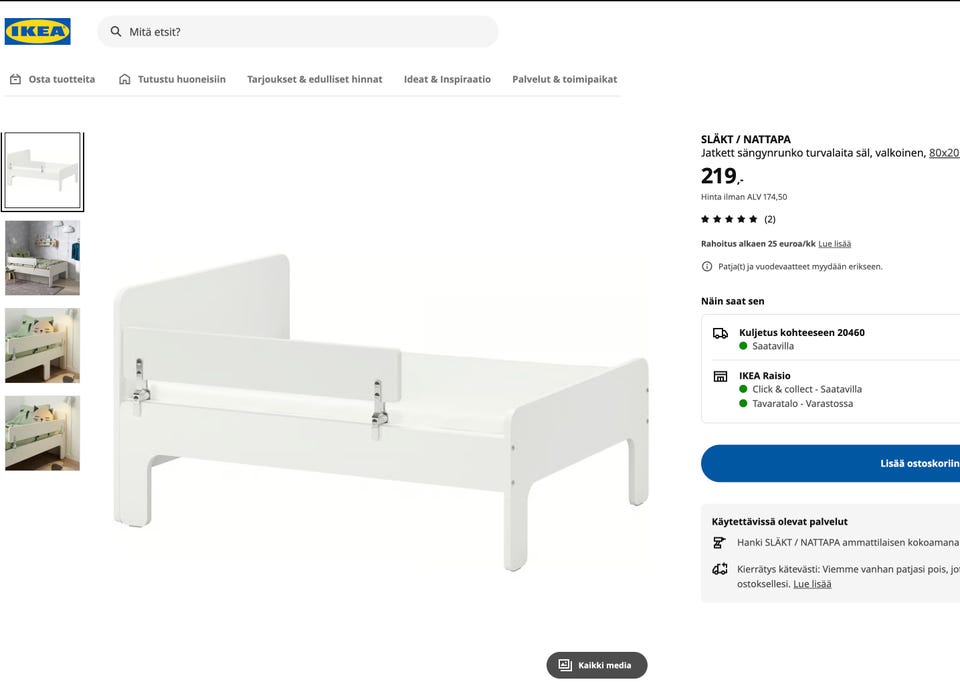Click the search magnifier icon
The width and height of the screenshot is (960, 688).
tap(116, 32)
